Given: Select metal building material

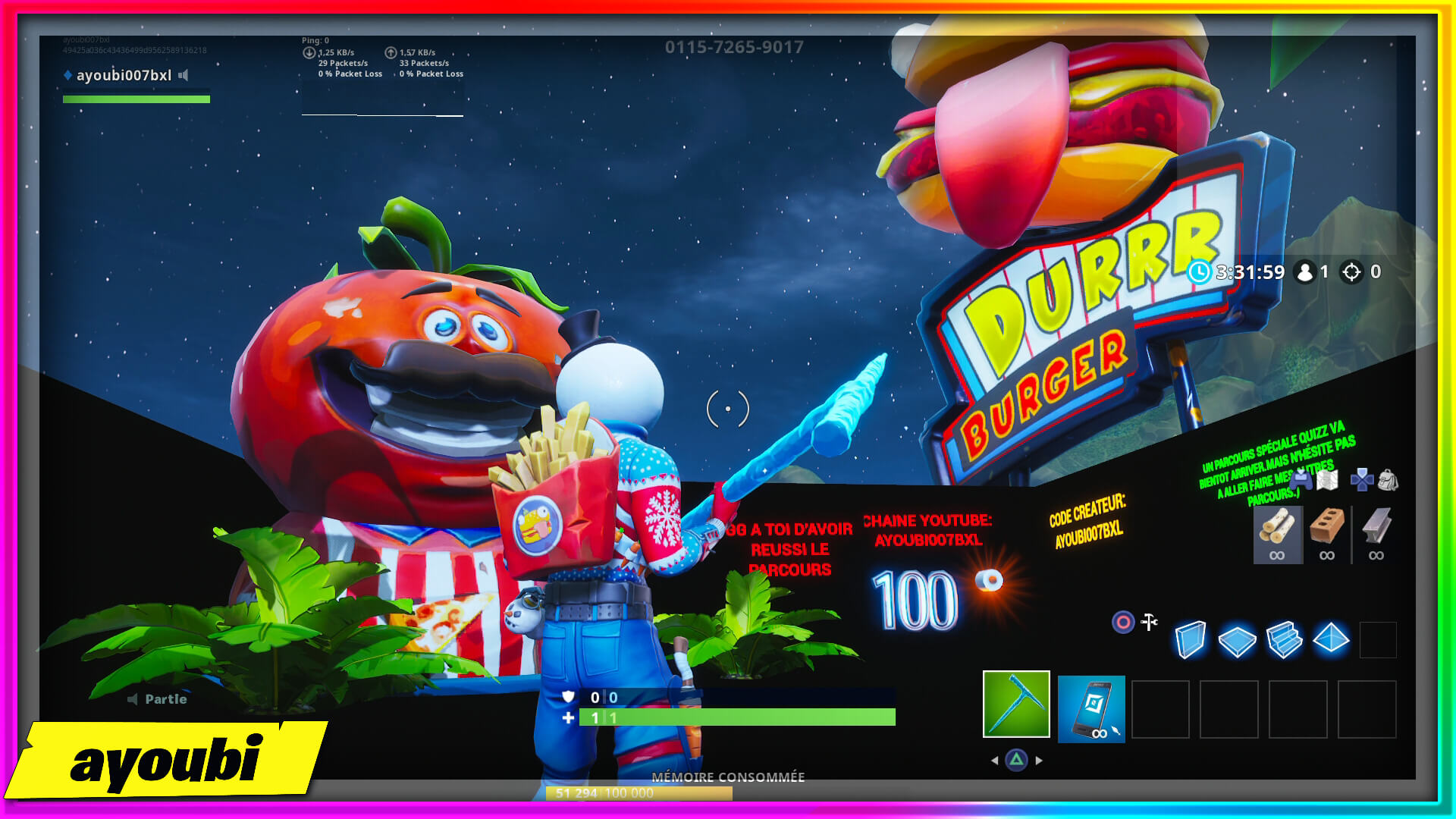Looking at the screenshot, I should (1376, 535).
